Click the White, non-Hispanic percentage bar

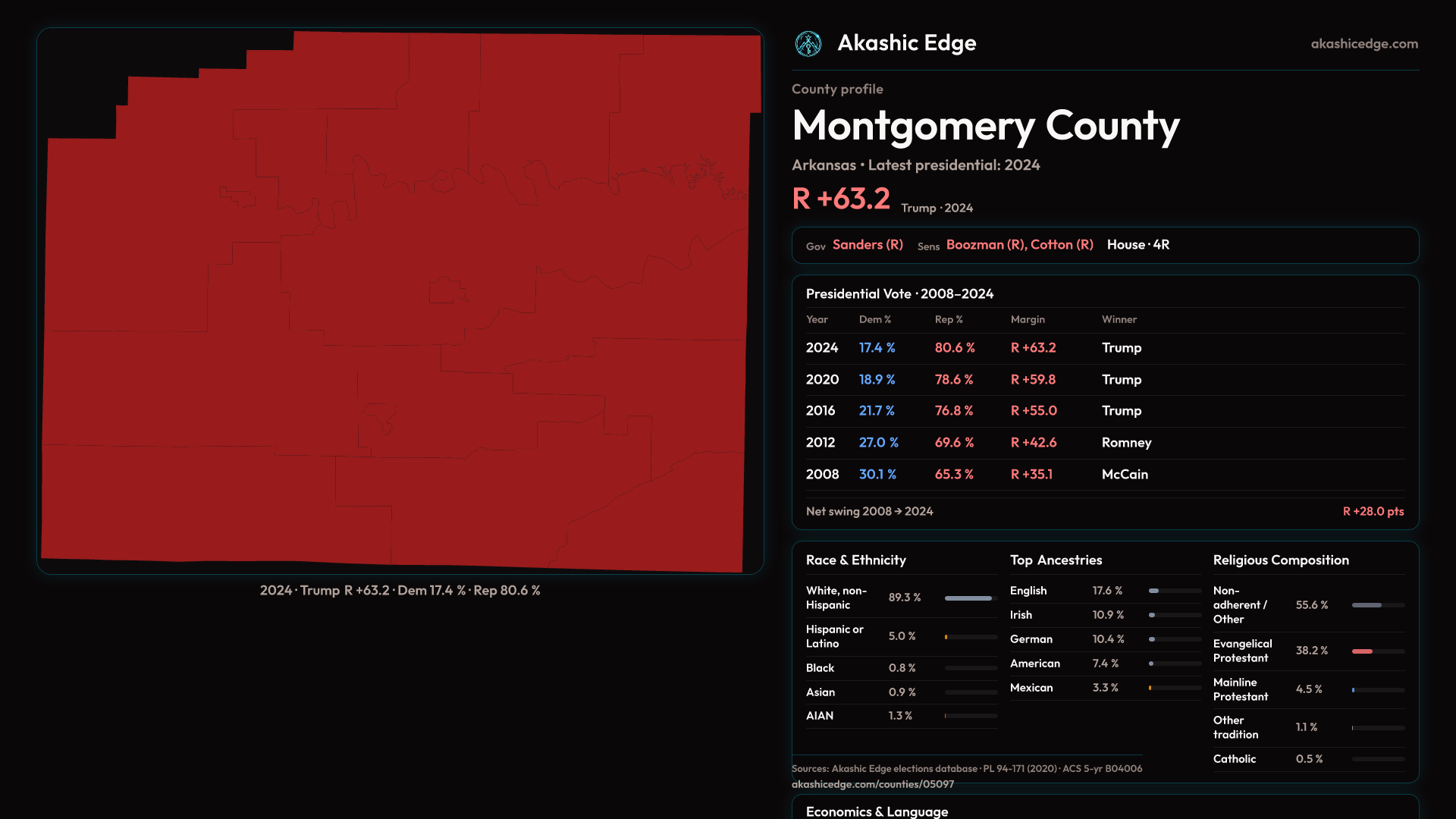(x=968, y=598)
